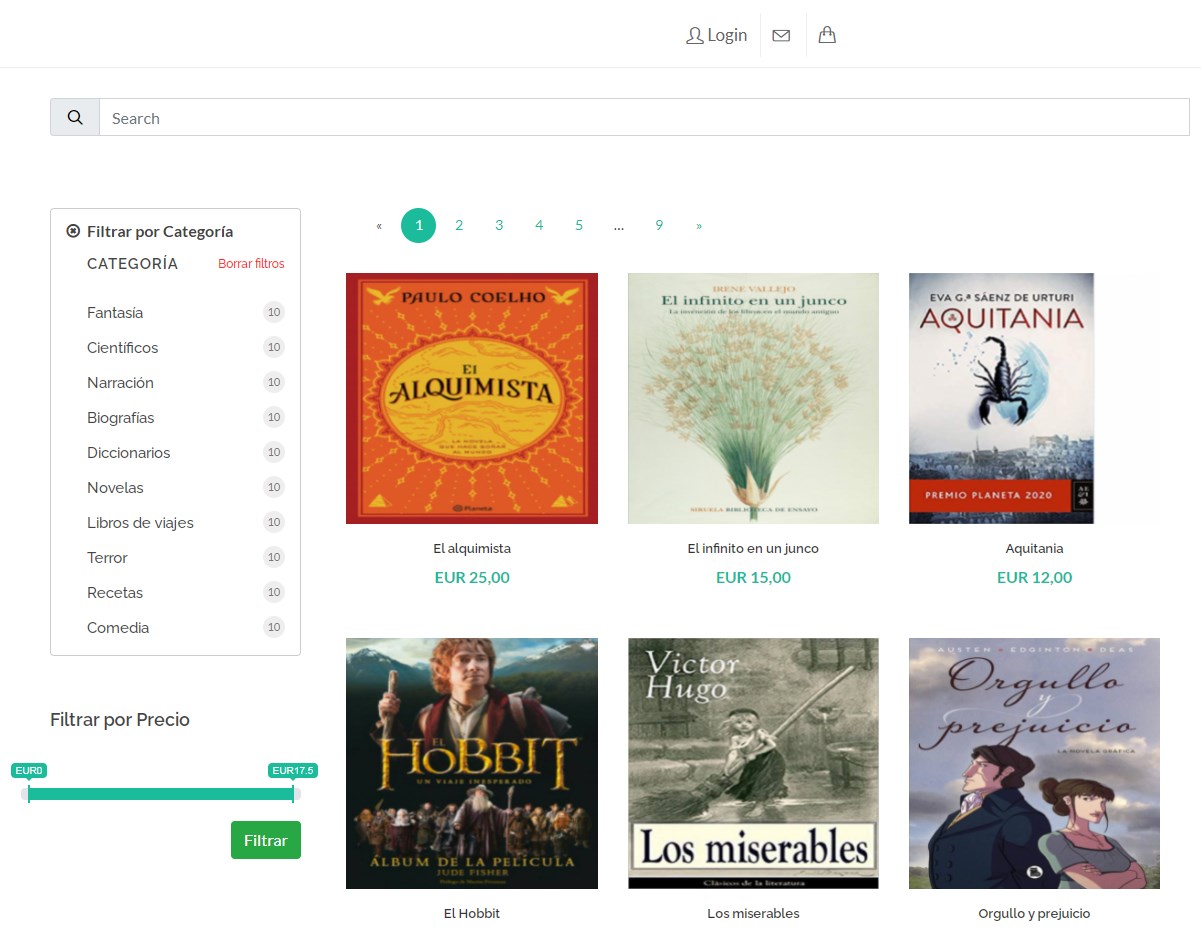Clear filters with Borrar filtros
The height and width of the screenshot is (930, 1201).
click(x=251, y=264)
